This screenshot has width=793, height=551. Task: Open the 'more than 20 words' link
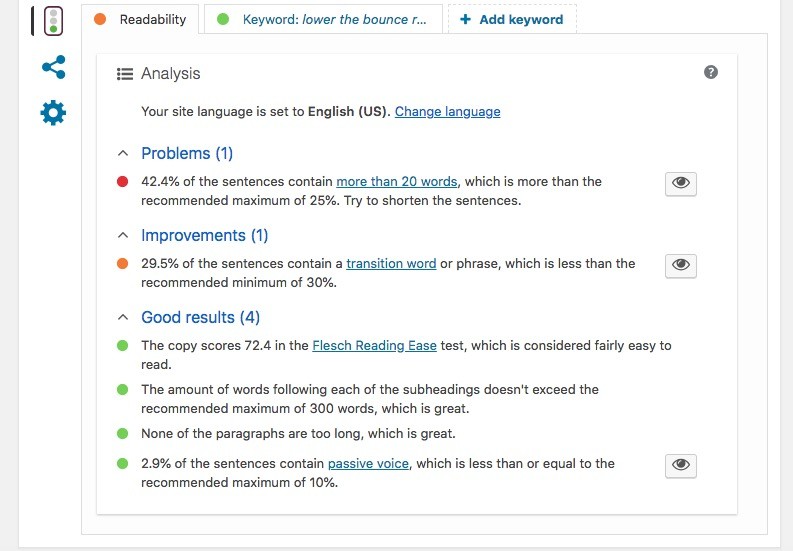397,182
